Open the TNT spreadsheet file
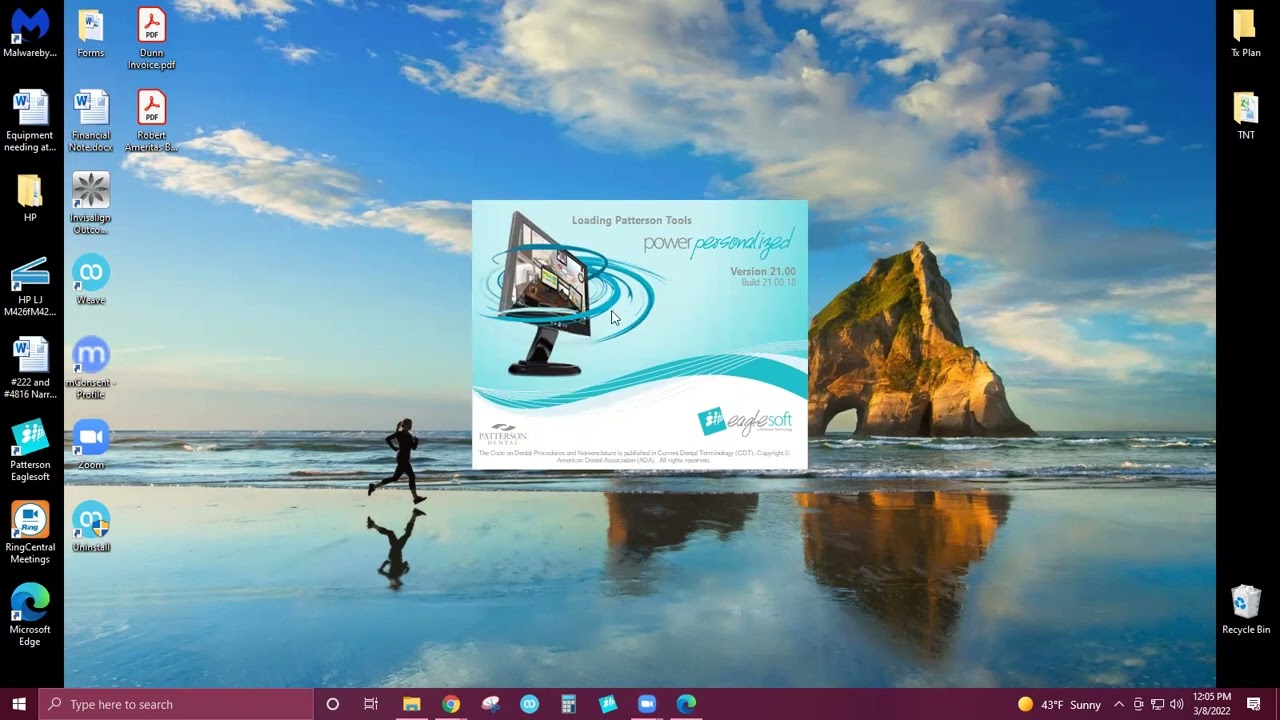The height and width of the screenshot is (720, 1280). 1245,115
